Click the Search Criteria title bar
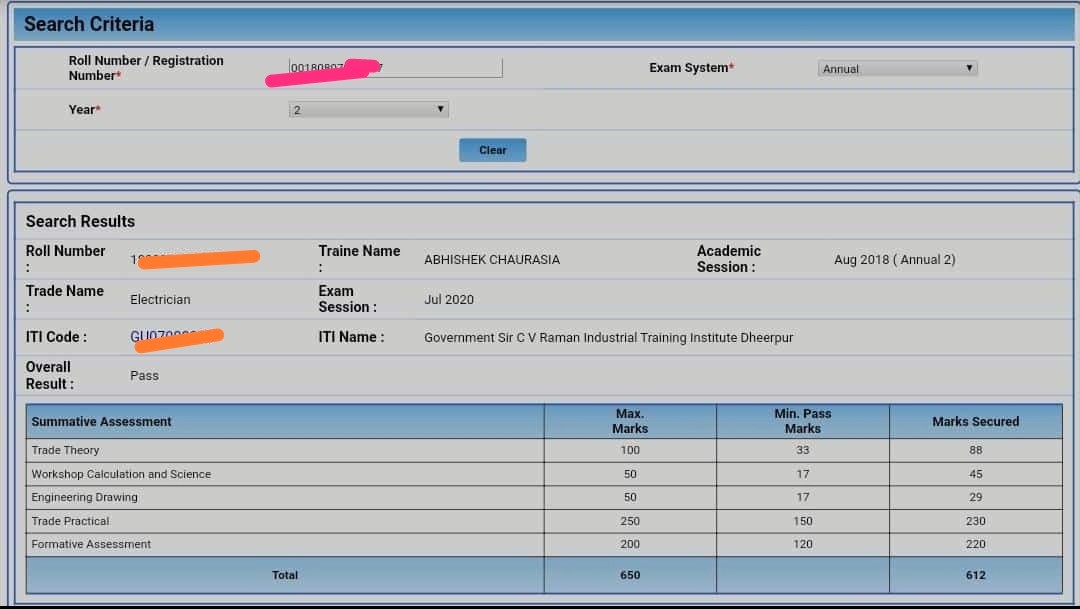The width and height of the screenshot is (1080, 609). pyautogui.click(x=87, y=23)
